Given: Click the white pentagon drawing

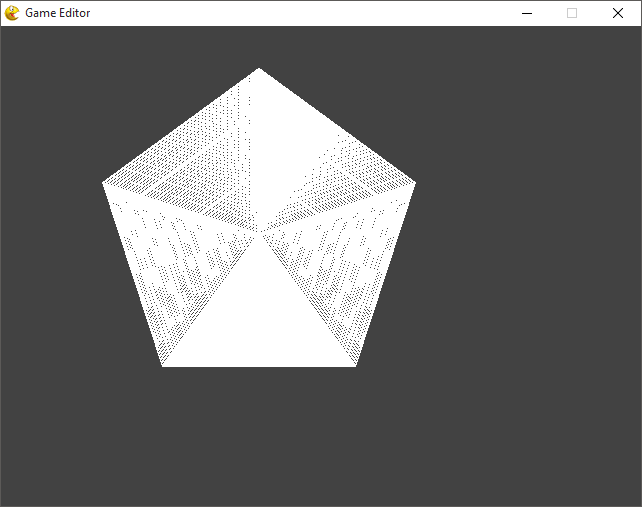Looking at the screenshot, I should pos(259,217).
